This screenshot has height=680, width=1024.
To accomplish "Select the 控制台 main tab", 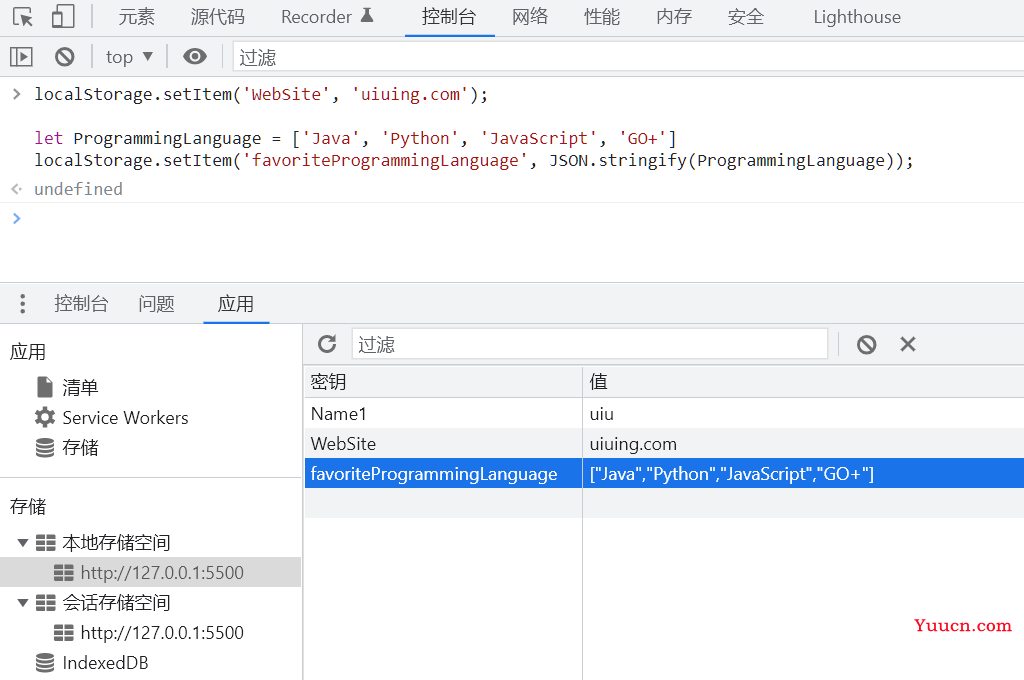I will click(449, 17).
